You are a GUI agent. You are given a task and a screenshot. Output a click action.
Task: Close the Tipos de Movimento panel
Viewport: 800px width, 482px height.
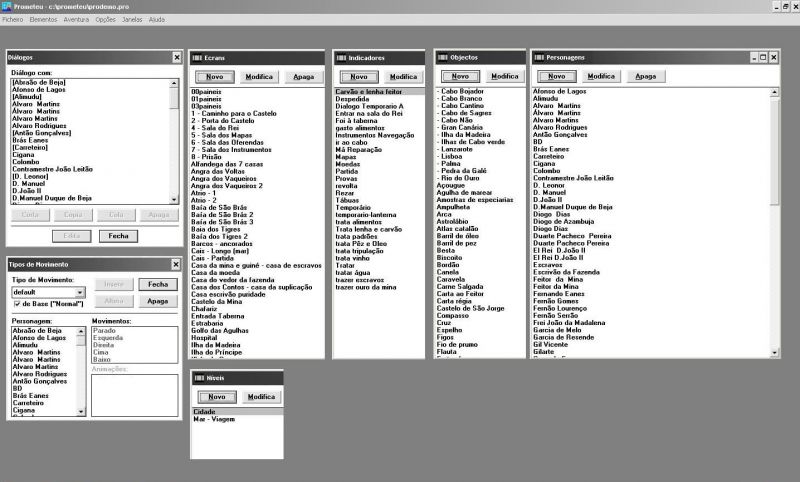click(x=177, y=264)
